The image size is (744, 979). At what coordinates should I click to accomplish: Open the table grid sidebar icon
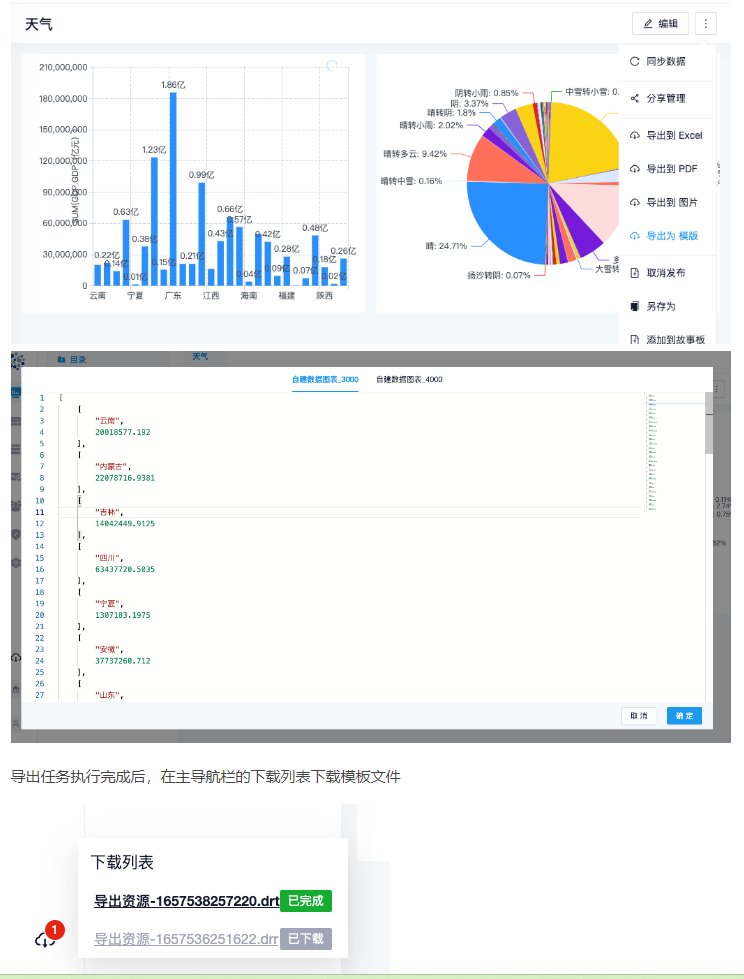click(x=16, y=421)
